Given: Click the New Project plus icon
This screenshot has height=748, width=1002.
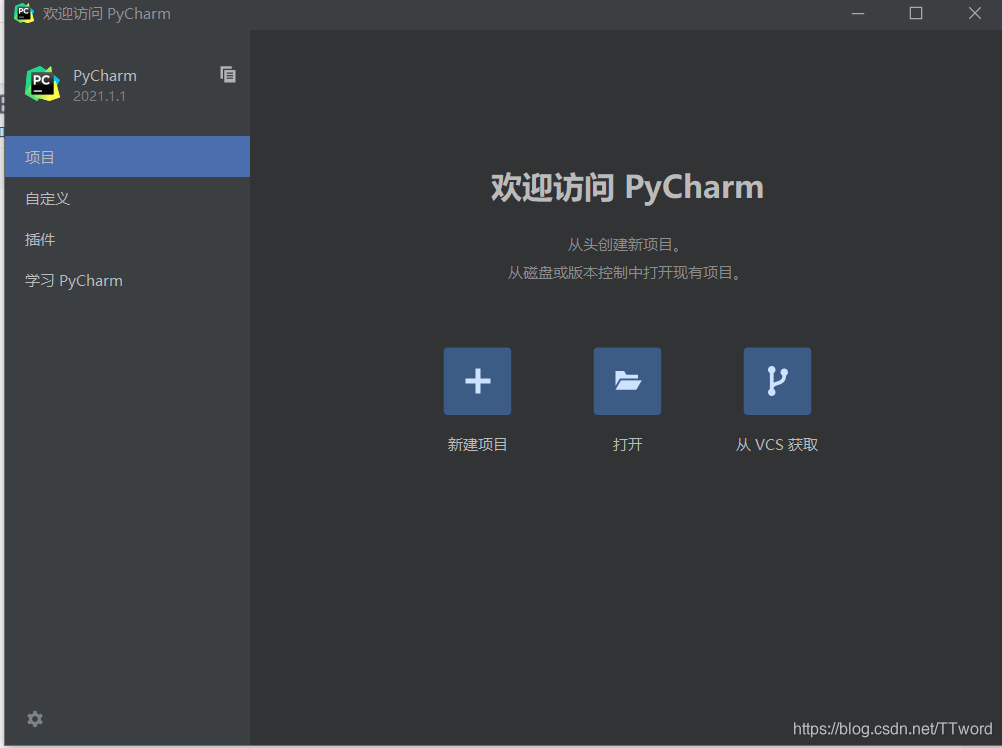Looking at the screenshot, I should tap(477, 381).
